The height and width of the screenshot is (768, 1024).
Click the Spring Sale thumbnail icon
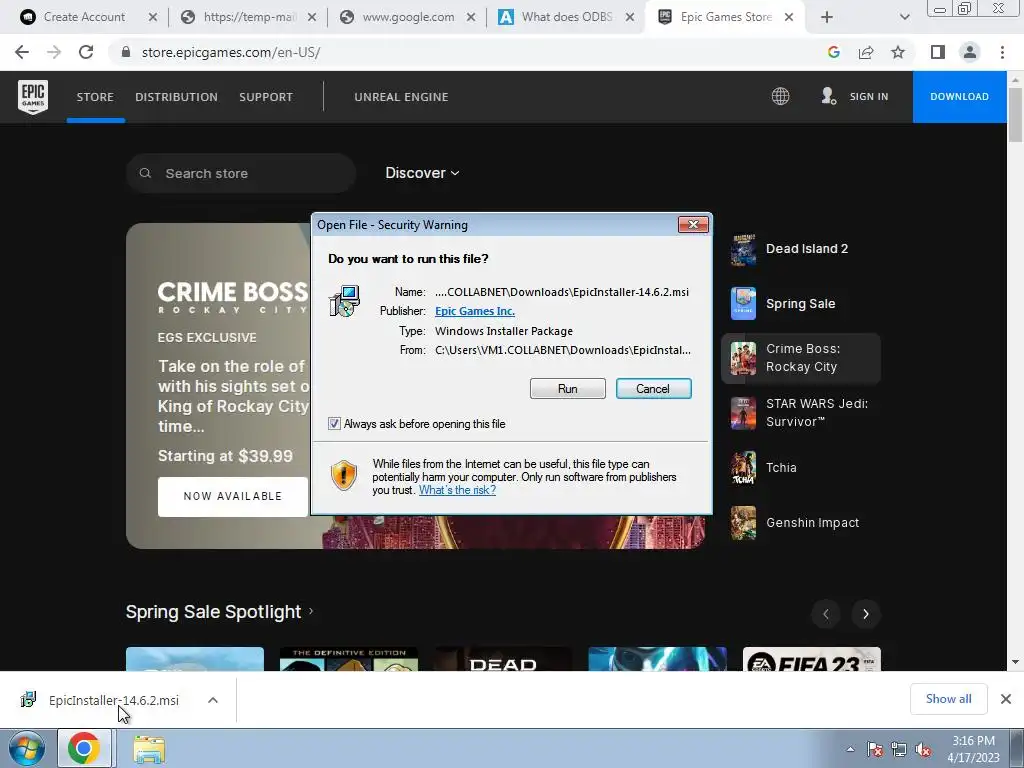click(743, 304)
